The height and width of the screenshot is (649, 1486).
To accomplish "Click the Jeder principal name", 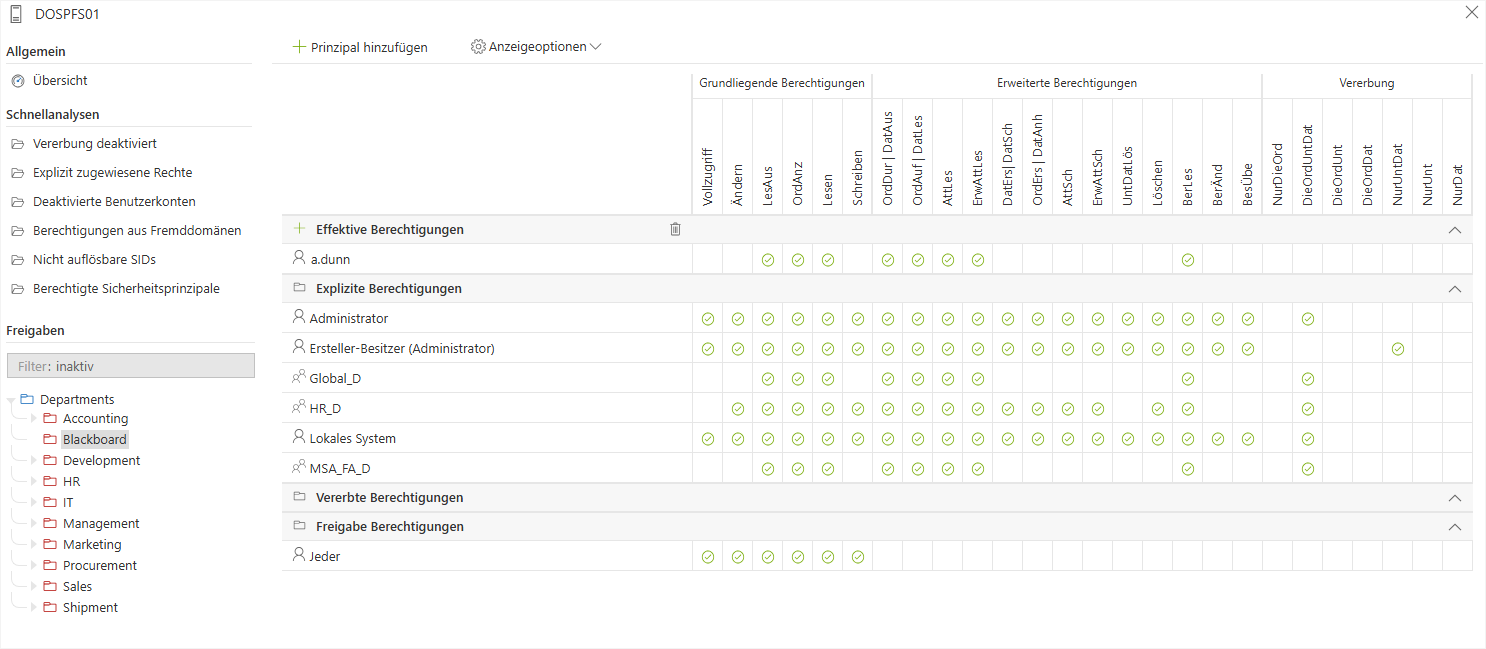I will point(325,556).
